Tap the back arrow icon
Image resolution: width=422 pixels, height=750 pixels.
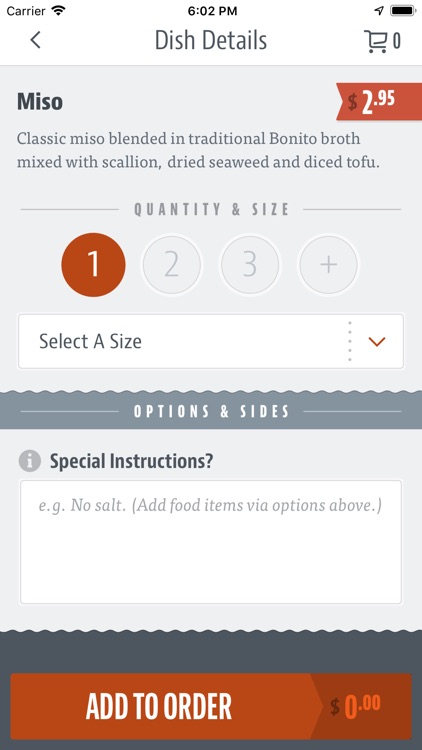(35, 40)
